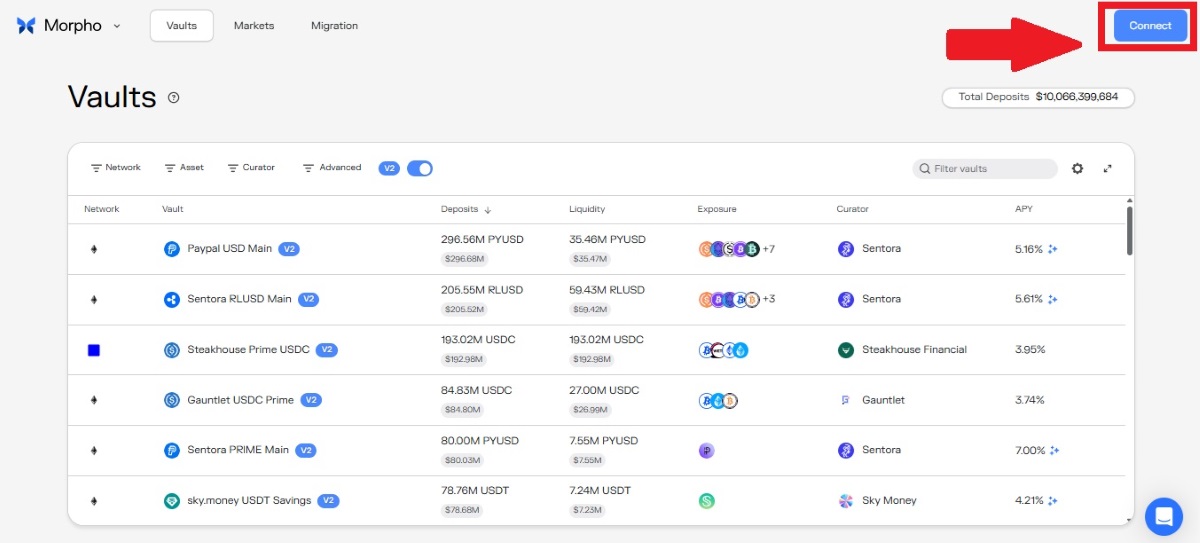Click the PYUSD icon on Sentora PRIME Main

click(172, 450)
